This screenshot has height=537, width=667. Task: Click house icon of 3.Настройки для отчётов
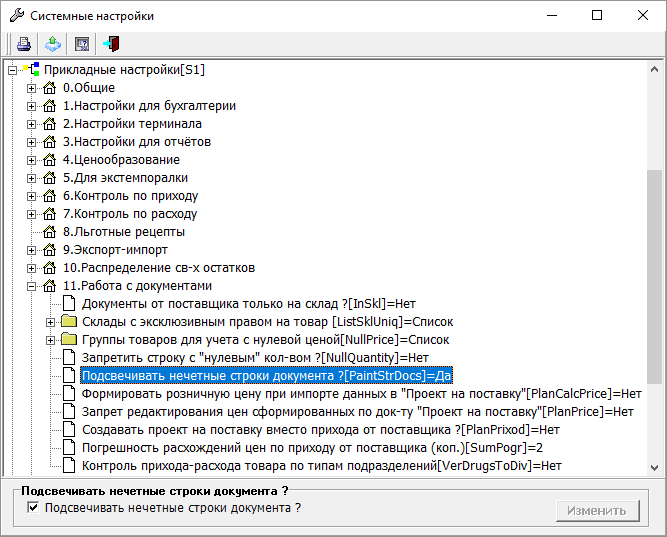(49, 142)
